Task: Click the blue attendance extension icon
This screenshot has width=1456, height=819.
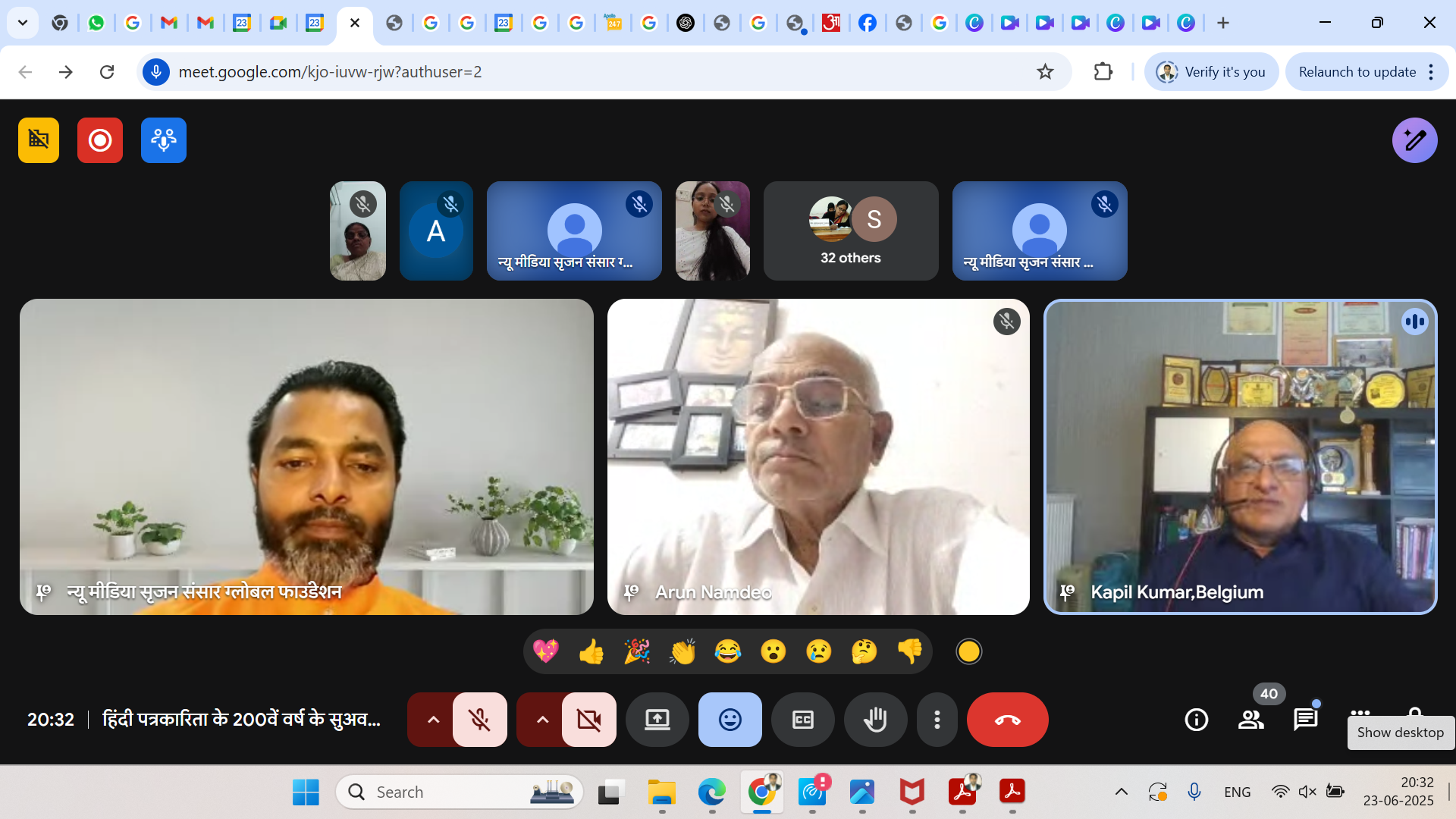Action: (164, 140)
